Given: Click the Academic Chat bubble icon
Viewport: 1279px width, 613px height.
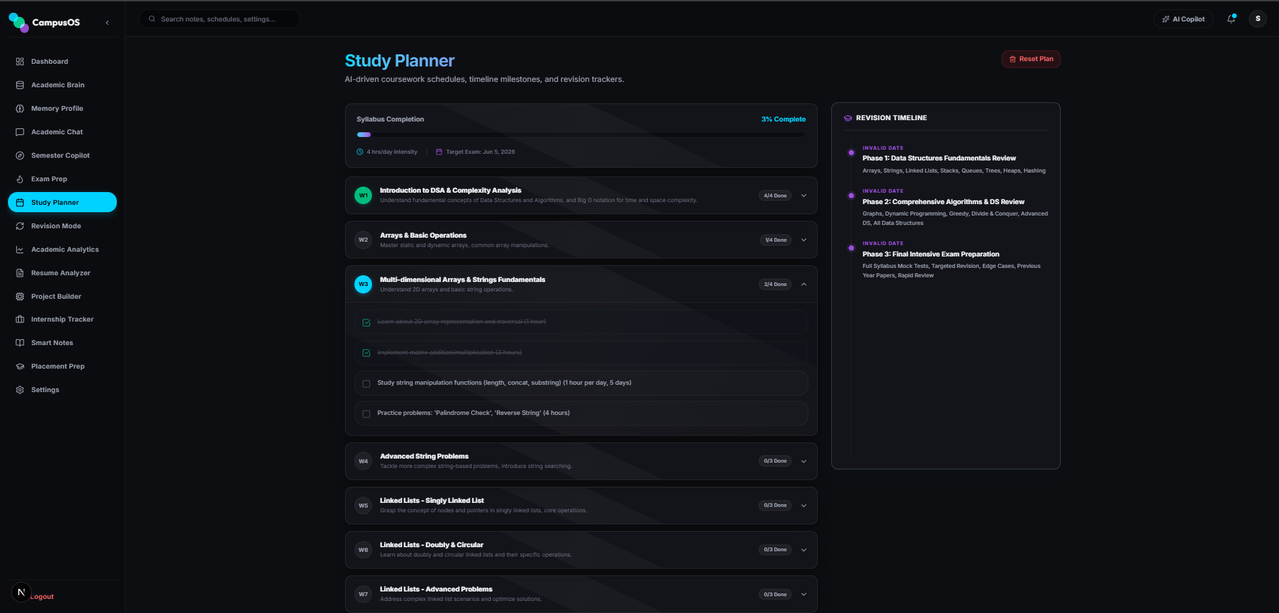Looking at the screenshot, I should point(20,132).
